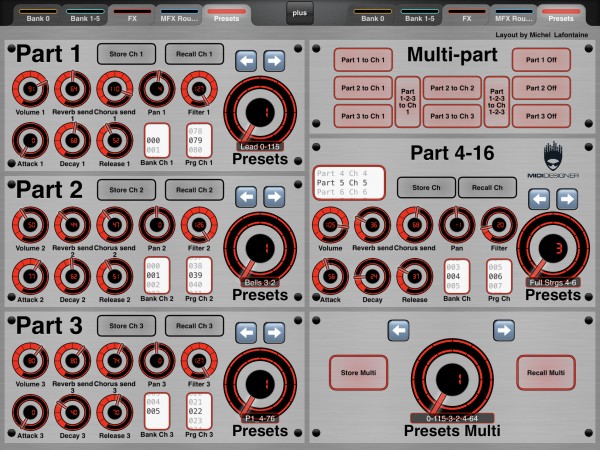This screenshot has width=600, height=450.
Task: Click Part 3 previous preset arrow
Action: 246,333
